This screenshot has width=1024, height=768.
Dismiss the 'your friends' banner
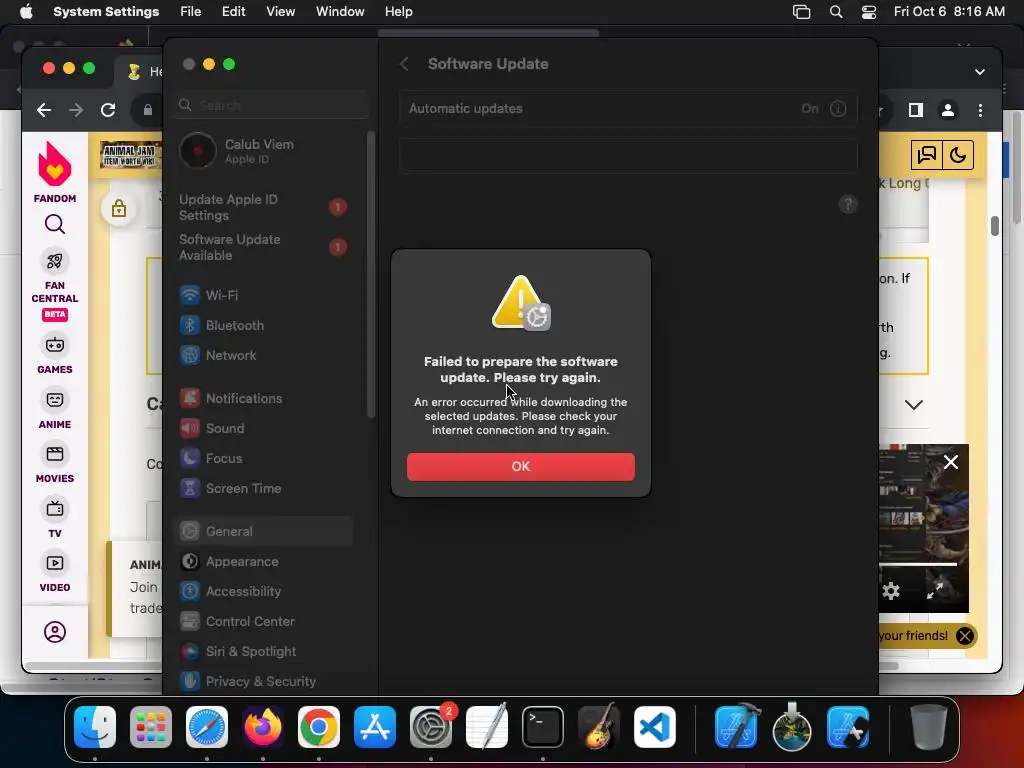pyautogui.click(x=965, y=636)
